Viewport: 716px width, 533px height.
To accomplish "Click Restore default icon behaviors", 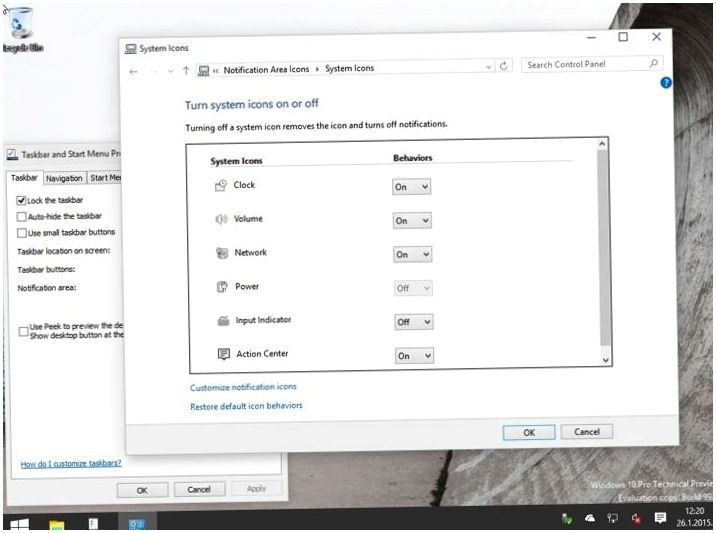I will pyautogui.click(x=247, y=406).
